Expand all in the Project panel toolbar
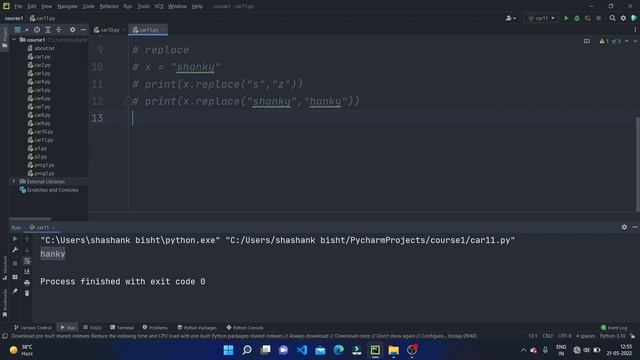 click(48, 30)
